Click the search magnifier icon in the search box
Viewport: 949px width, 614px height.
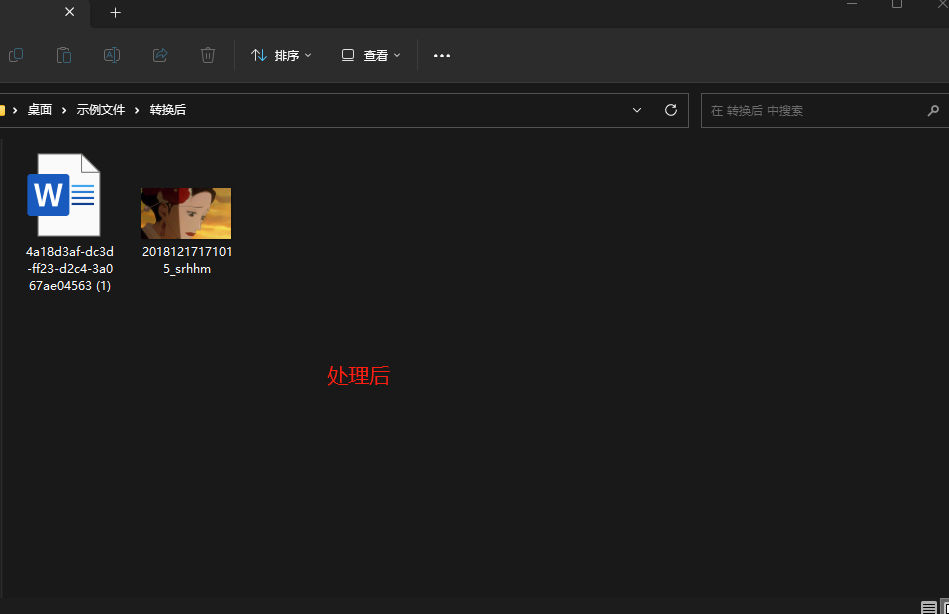pos(933,110)
